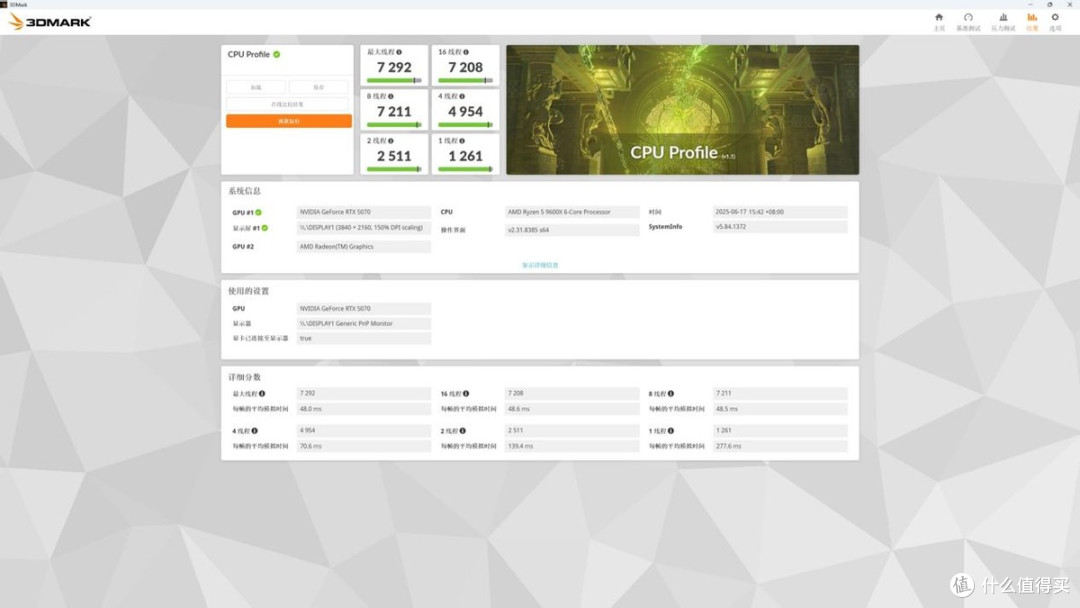Switch to the Benchmarks (基准测试) tab
Viewport: 1080px width, 608px height.
(x=968, y=21)
